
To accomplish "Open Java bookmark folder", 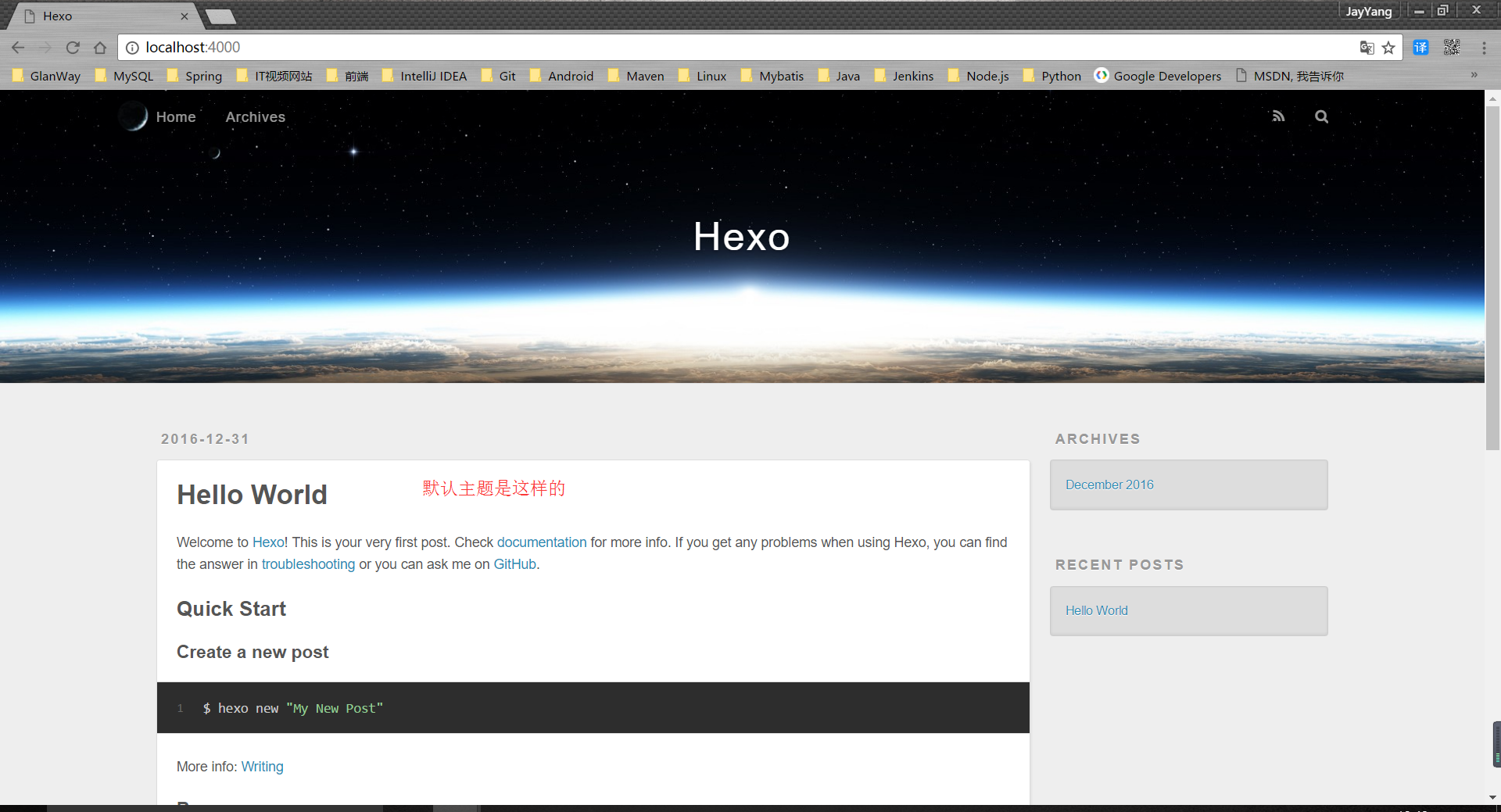I will click(839, 76).
